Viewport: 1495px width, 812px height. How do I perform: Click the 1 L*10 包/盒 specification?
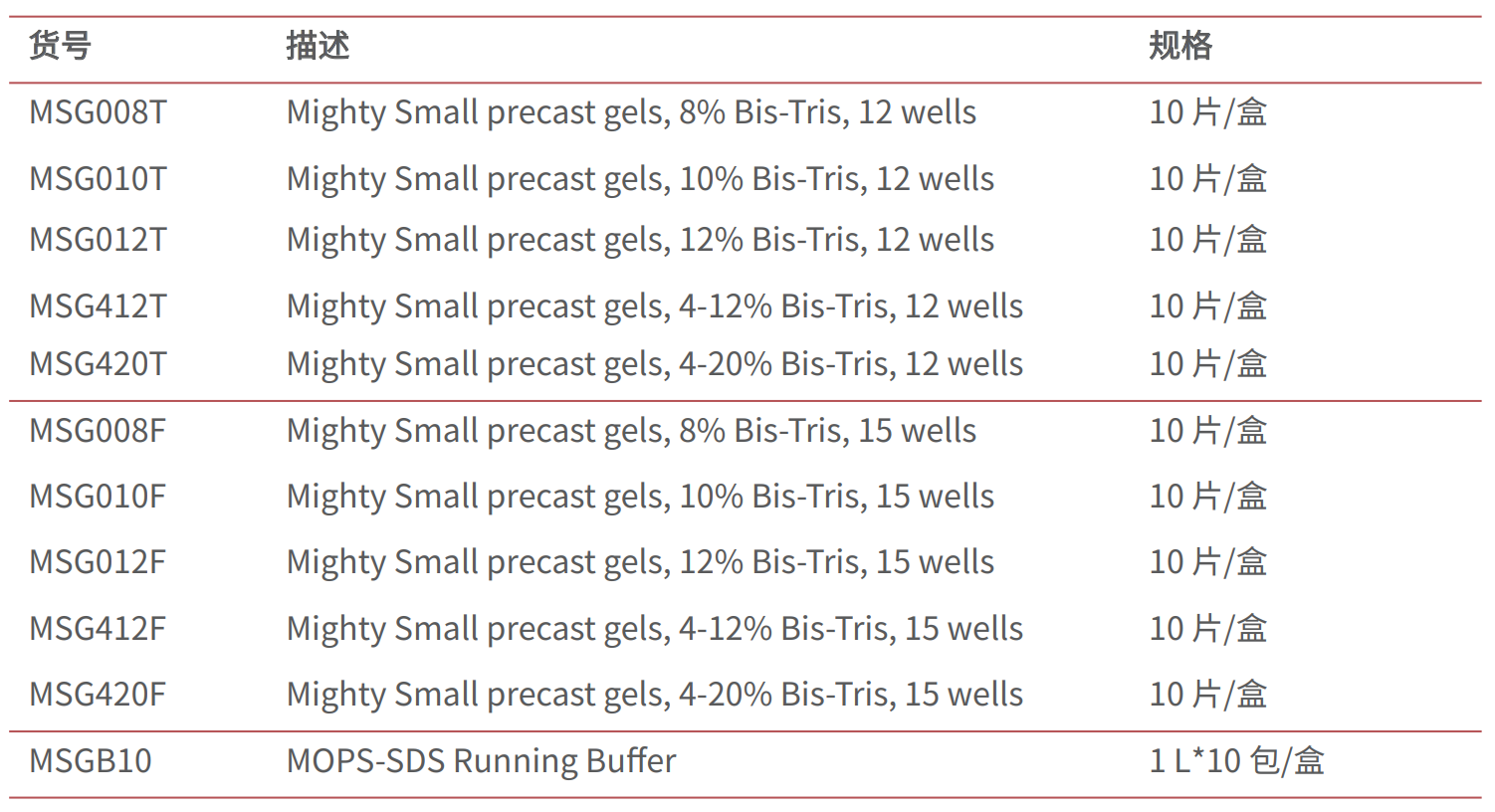tap(1236, 761)
